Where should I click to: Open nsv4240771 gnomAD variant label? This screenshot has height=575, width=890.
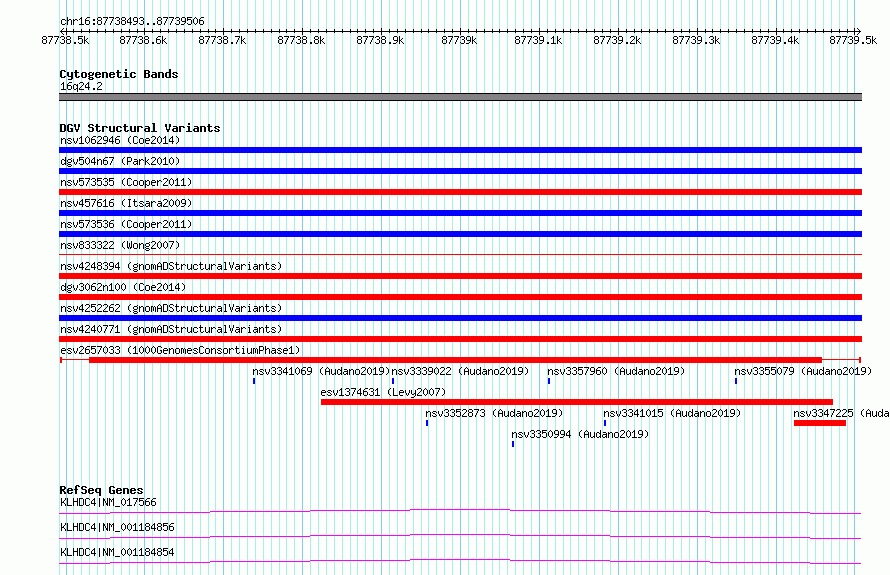[171, 329]
